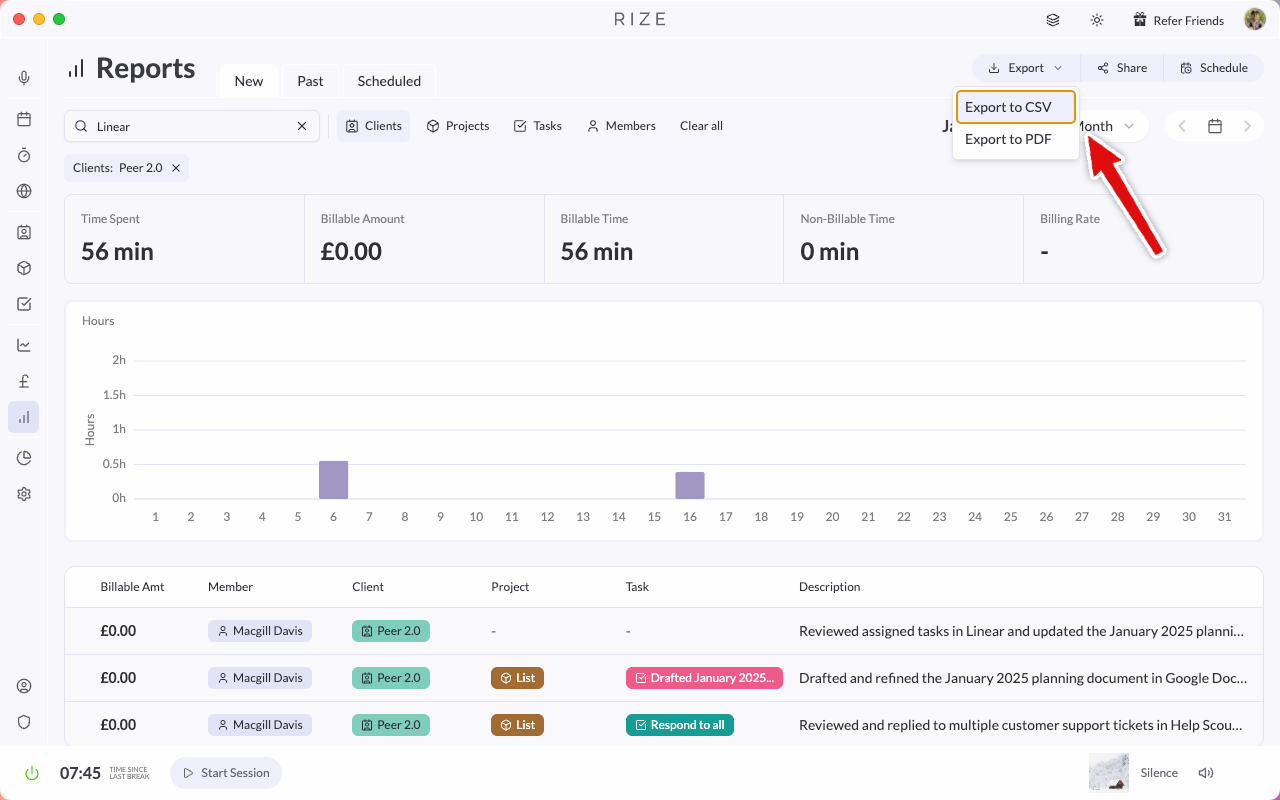Open Settings via the gear icon

[24, 493]
